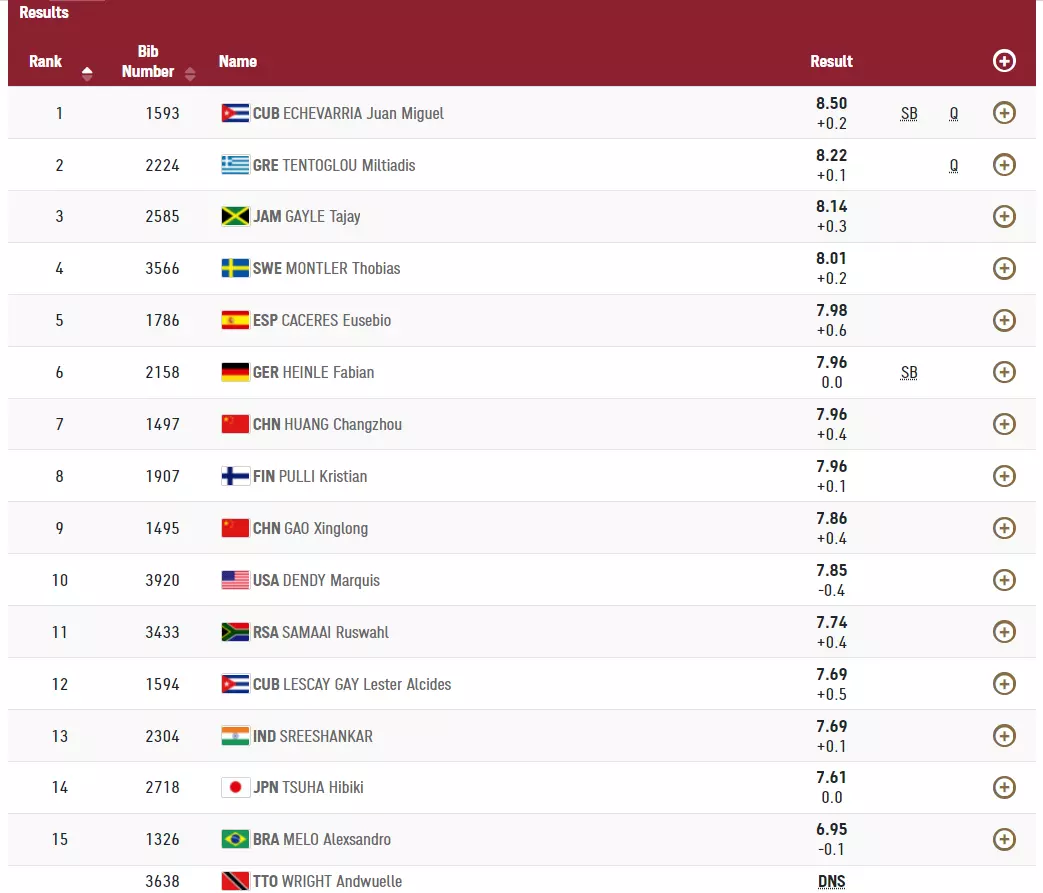The image size is (1043, 893).
Task: Click the Sweden flag icon
Action: (235, 268)
